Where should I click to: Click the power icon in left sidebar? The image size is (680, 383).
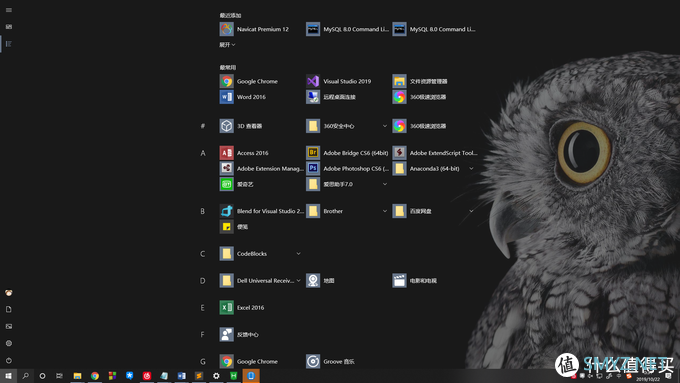[x=9, y=360]
